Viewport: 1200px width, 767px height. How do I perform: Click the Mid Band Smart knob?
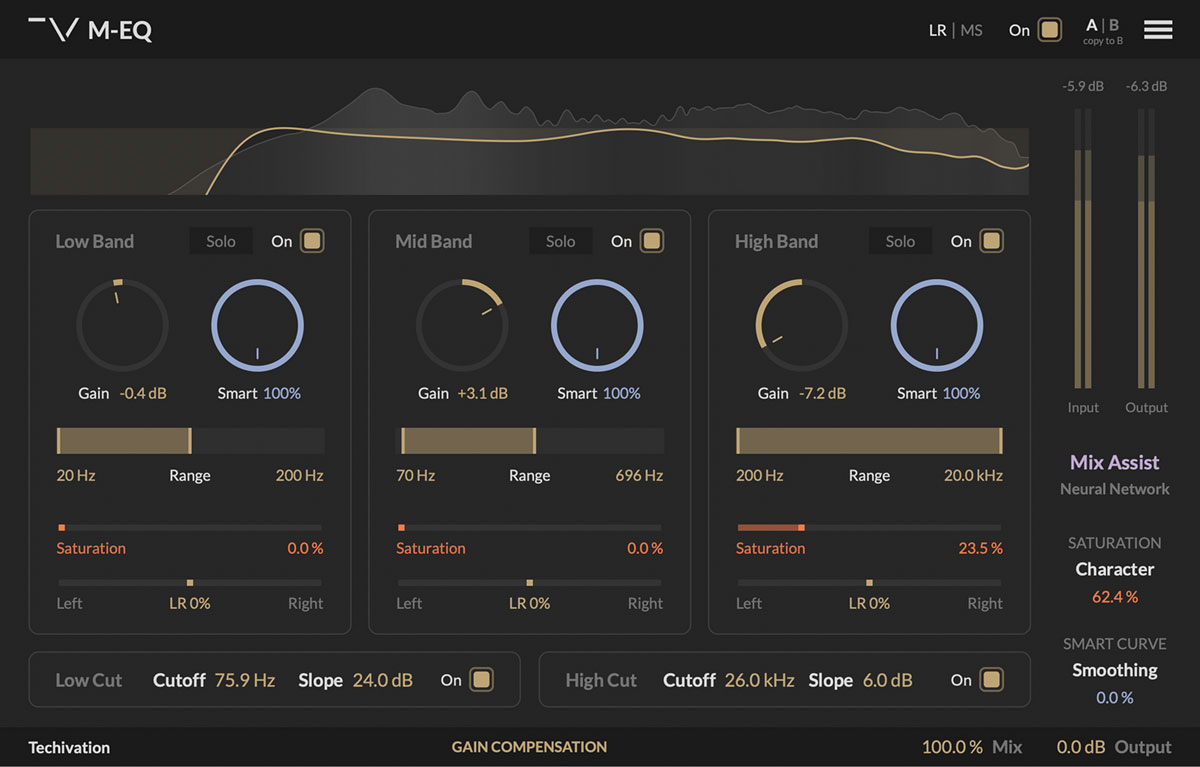coord(597,325)
